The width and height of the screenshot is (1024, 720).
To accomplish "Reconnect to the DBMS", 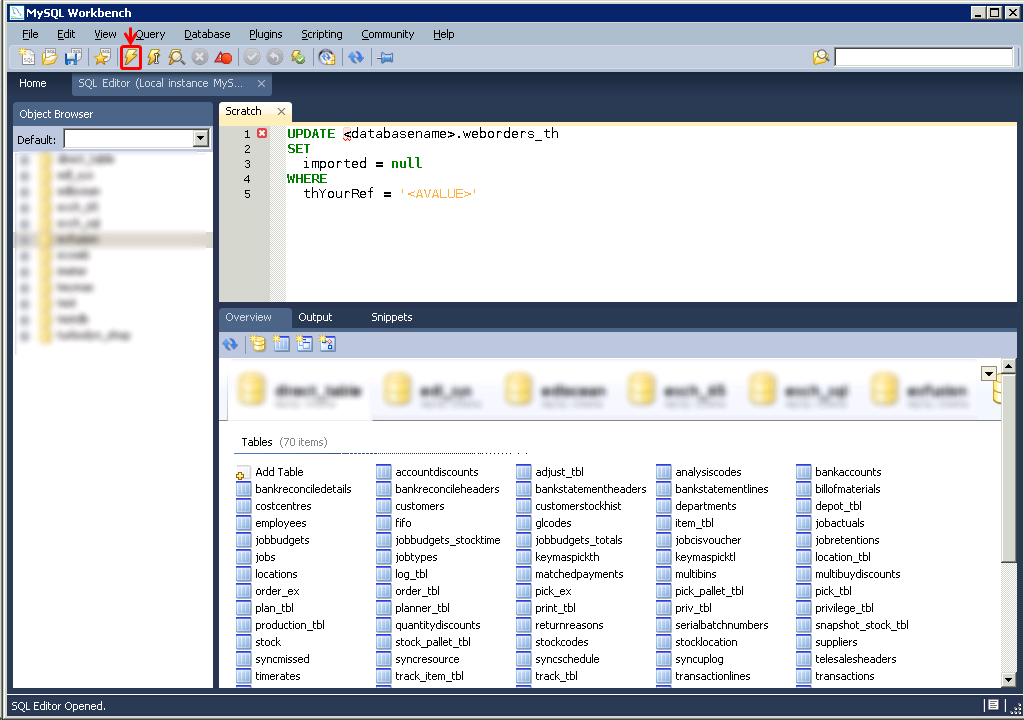I will pyautogui.click(x=327, y=57).
